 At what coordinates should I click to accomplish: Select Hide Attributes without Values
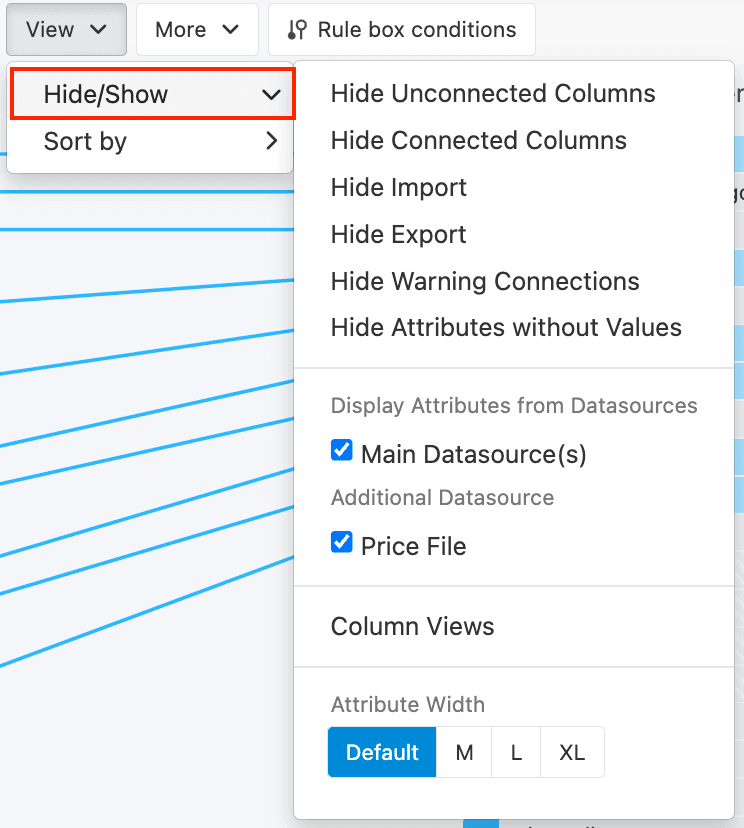tap(506, 328)
